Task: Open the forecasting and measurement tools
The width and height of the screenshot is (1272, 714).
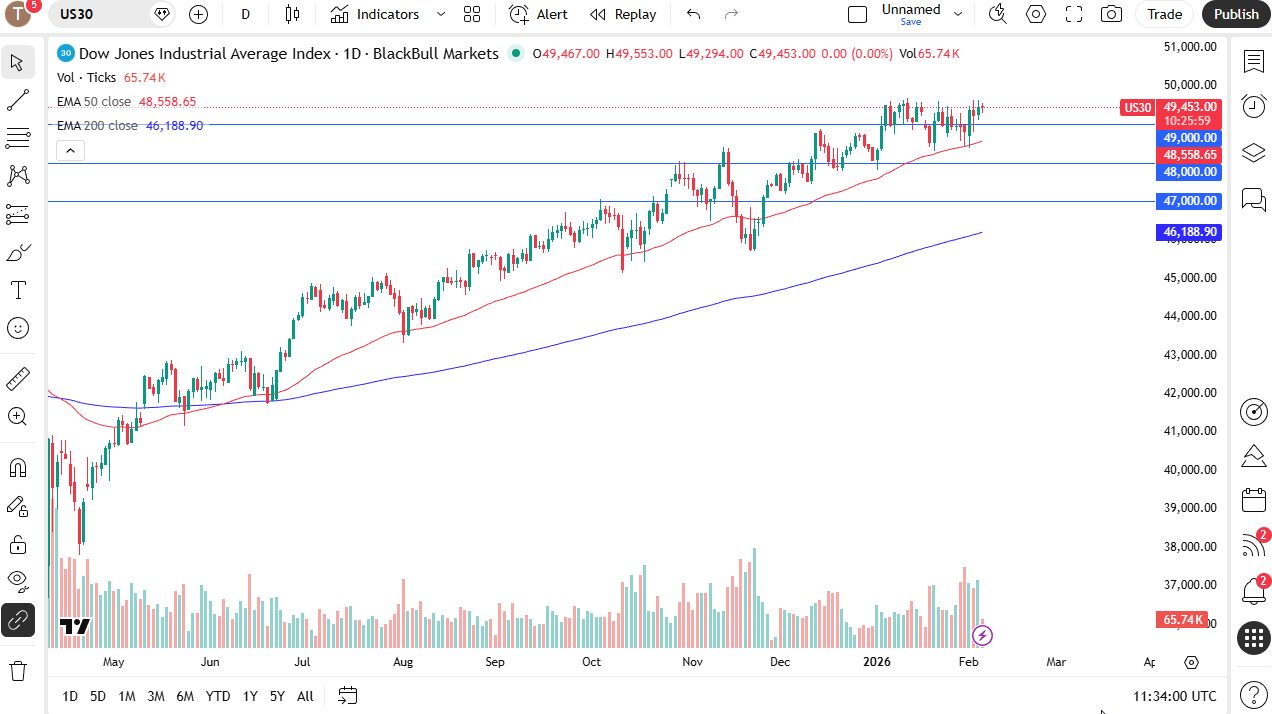Action: 17,214
